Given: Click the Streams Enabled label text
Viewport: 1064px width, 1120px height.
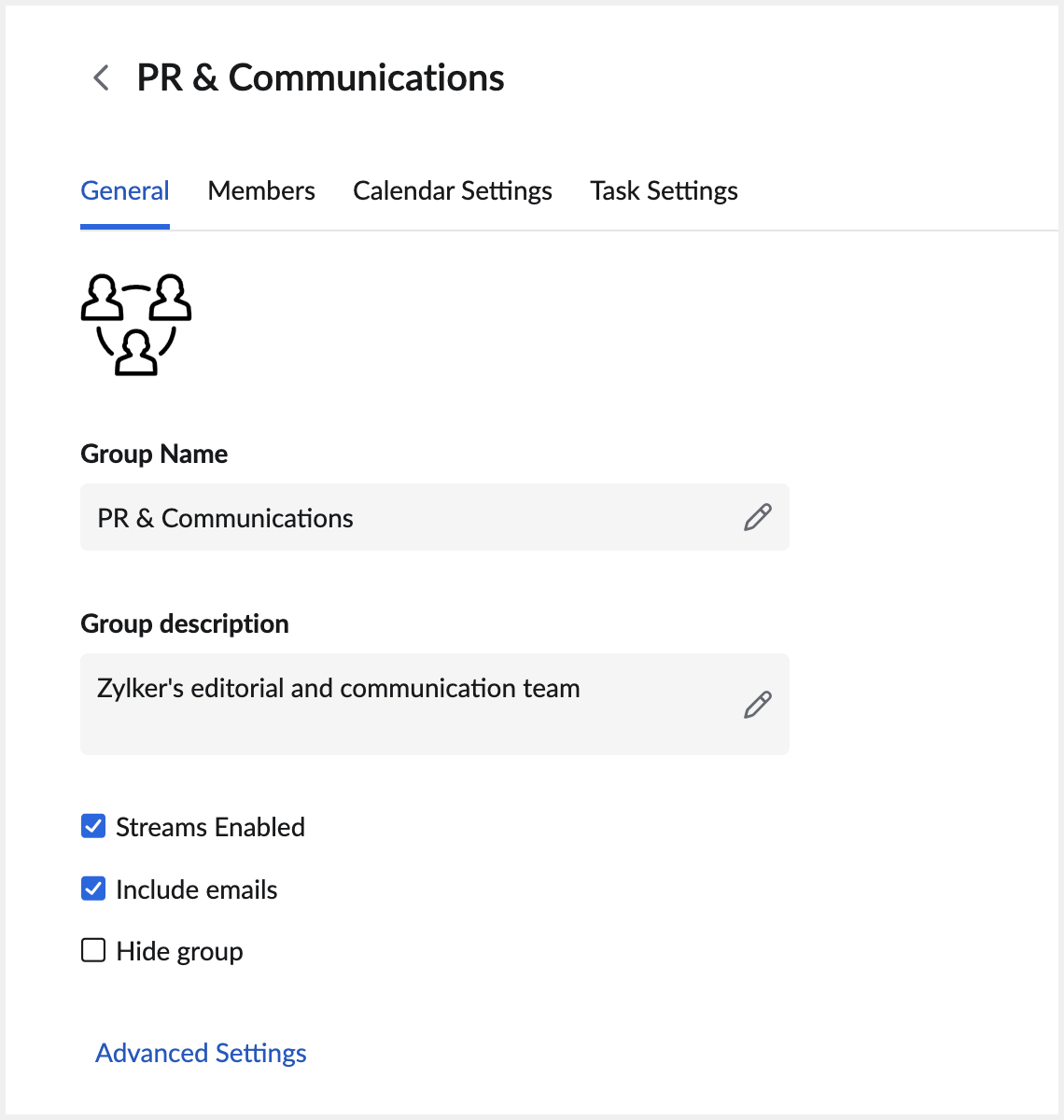Looking at the screenshot, I should pyautogui.click(x=210, y=827).
